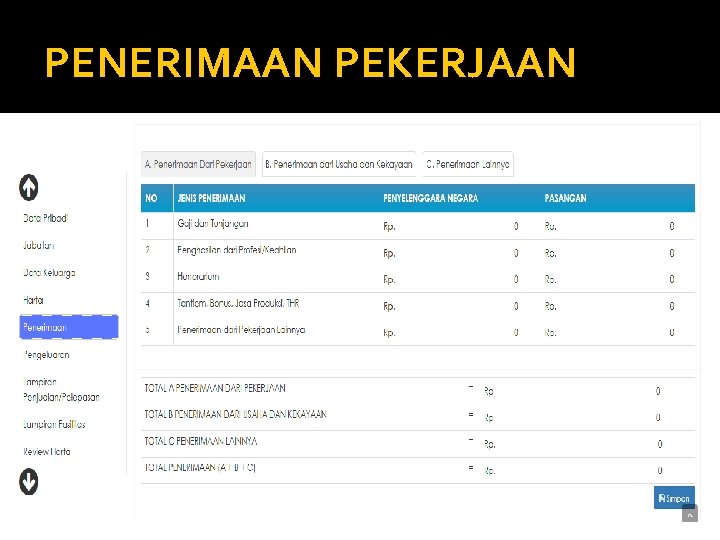Click TOTAL B PENERIMAAN DARI USAHA DAN KEKAYAAN label

pyautogui.click(x=236, y=414)
